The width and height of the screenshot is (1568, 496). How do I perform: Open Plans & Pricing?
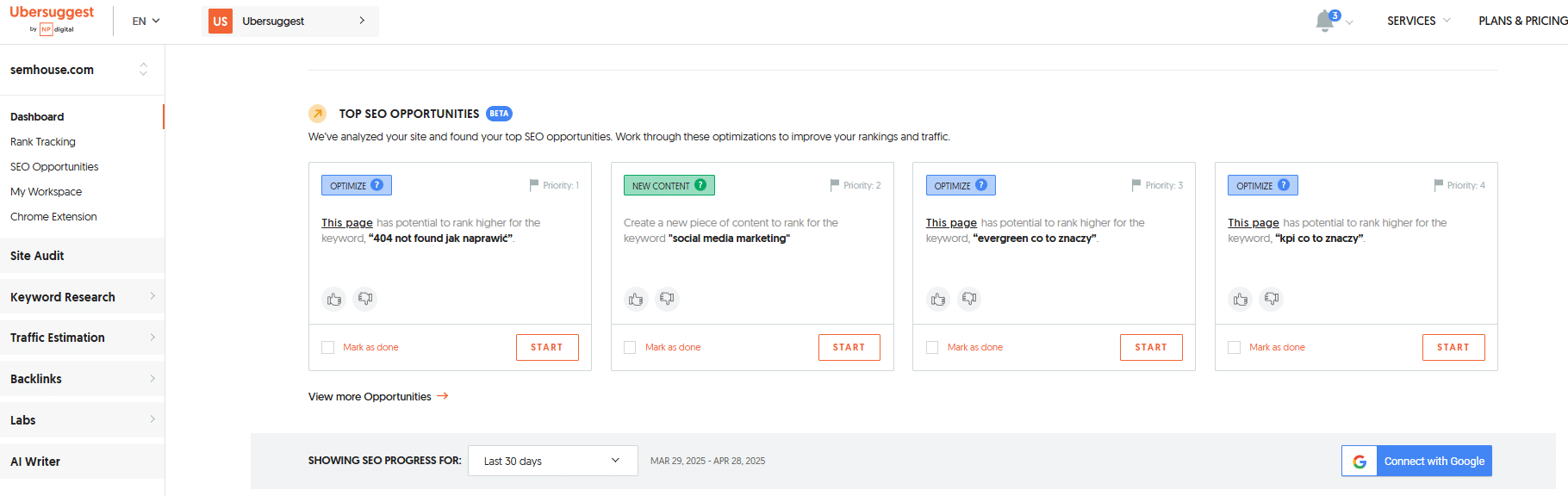(1522, 21)
